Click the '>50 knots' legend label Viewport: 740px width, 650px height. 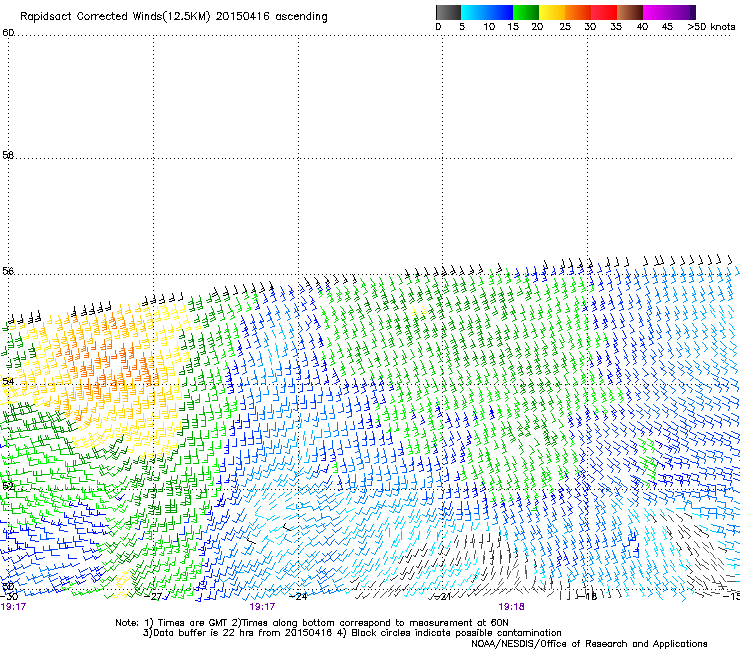[x=711, y=27]
